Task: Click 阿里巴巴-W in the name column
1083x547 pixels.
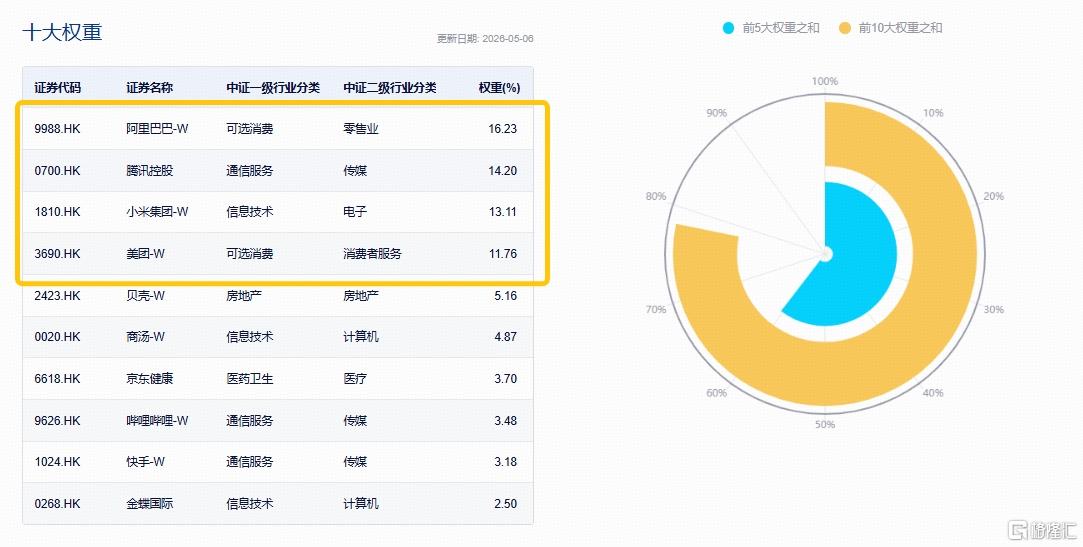Action: [157, 128]
